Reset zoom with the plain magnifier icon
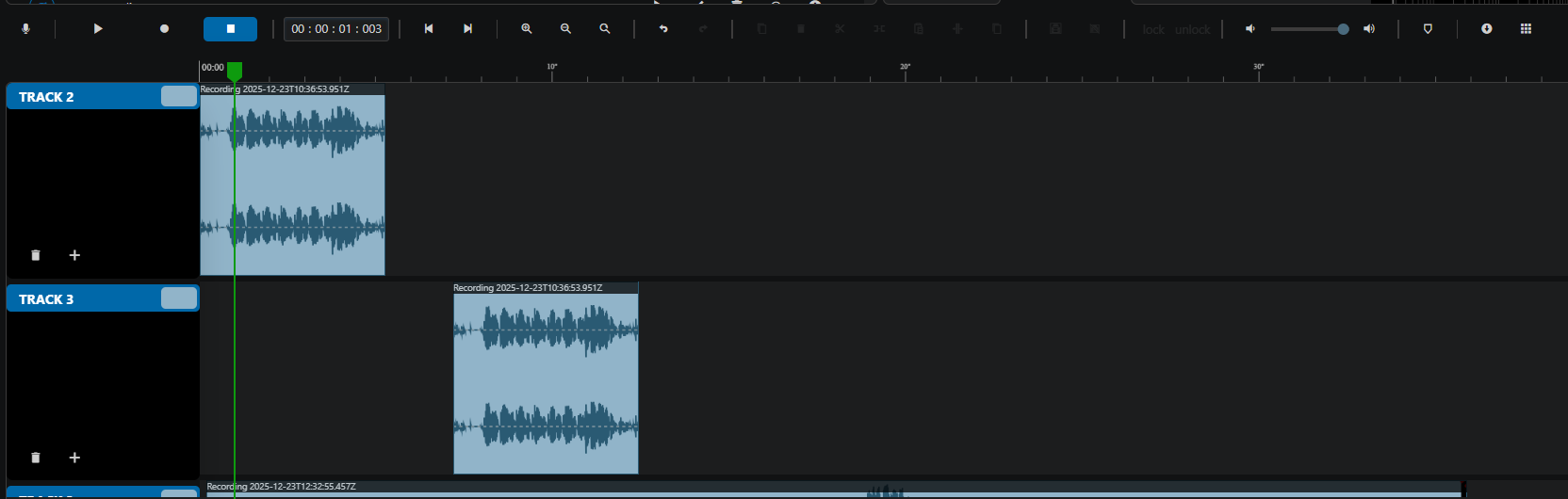Screen dimensions: 1568x499 (x=605, y=29)
